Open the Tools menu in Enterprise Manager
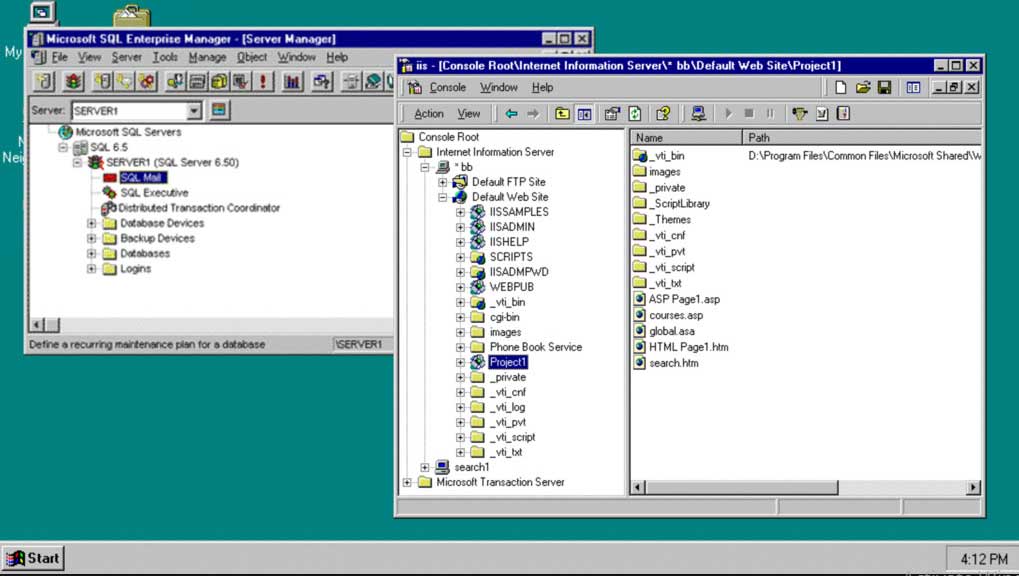The image size is (1019, 576). 166,57
